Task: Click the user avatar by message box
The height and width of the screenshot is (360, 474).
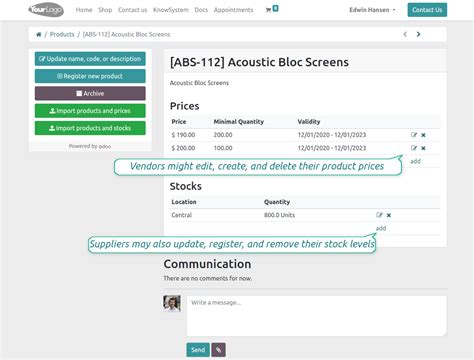Action: [172, 303]
